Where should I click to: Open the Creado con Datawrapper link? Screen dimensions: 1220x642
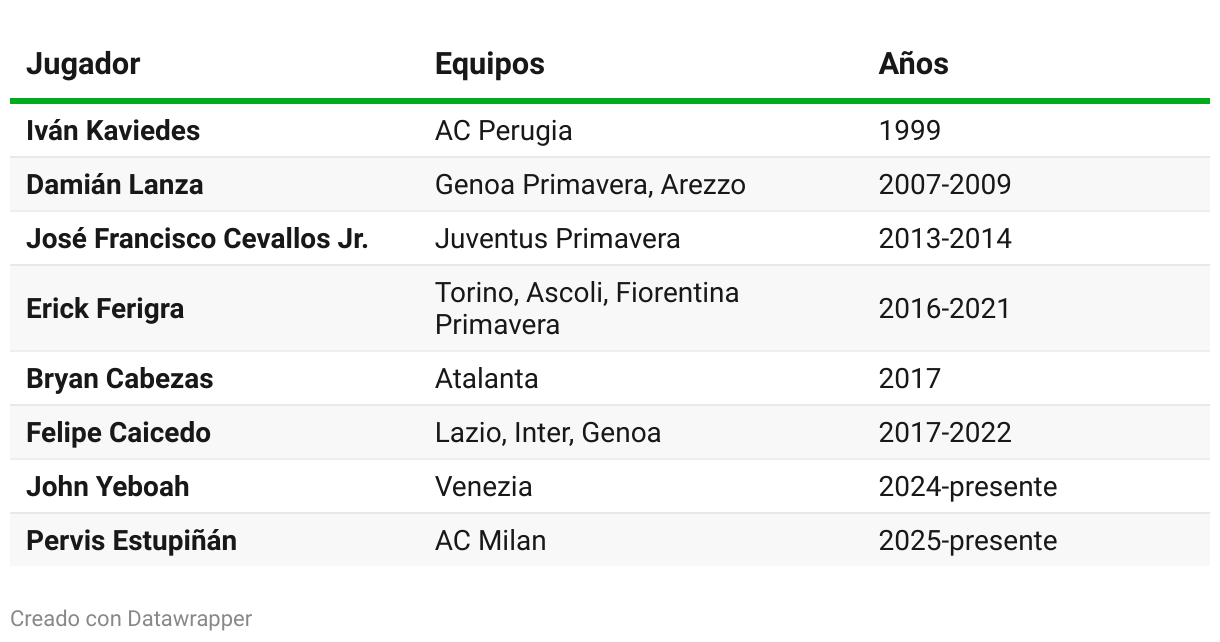pos(131,619)
